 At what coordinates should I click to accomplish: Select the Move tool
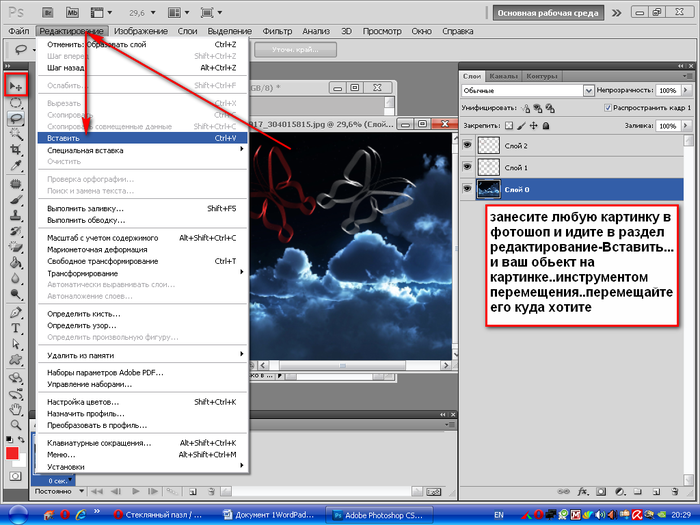16,85
